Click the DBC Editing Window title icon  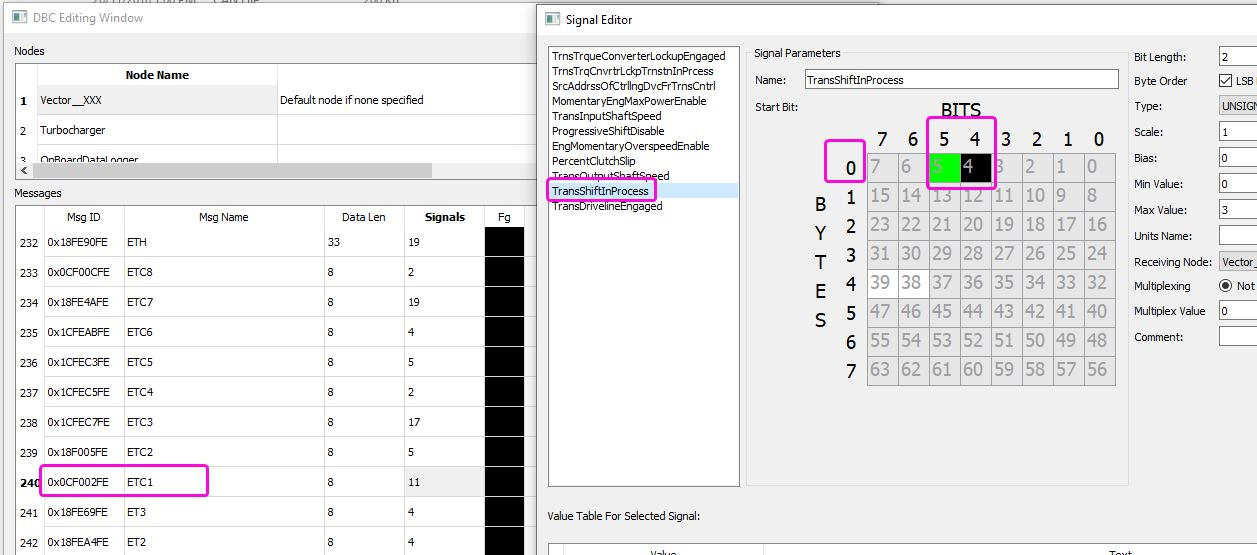19,17
